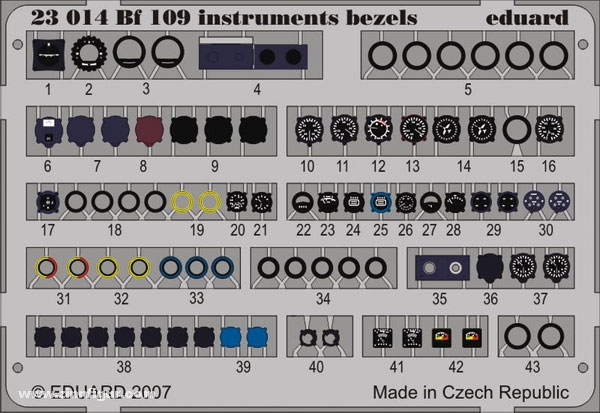Choose the leftmost blue ring above 33
600x413 pixels.
[171, 268]
